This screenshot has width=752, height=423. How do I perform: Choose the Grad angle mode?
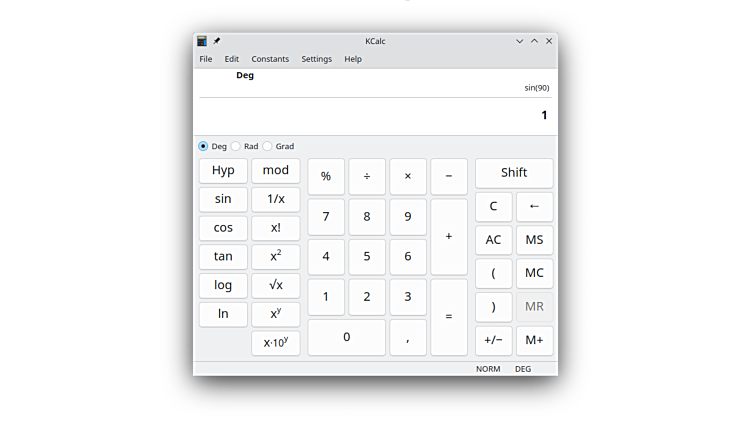(267, 146)
